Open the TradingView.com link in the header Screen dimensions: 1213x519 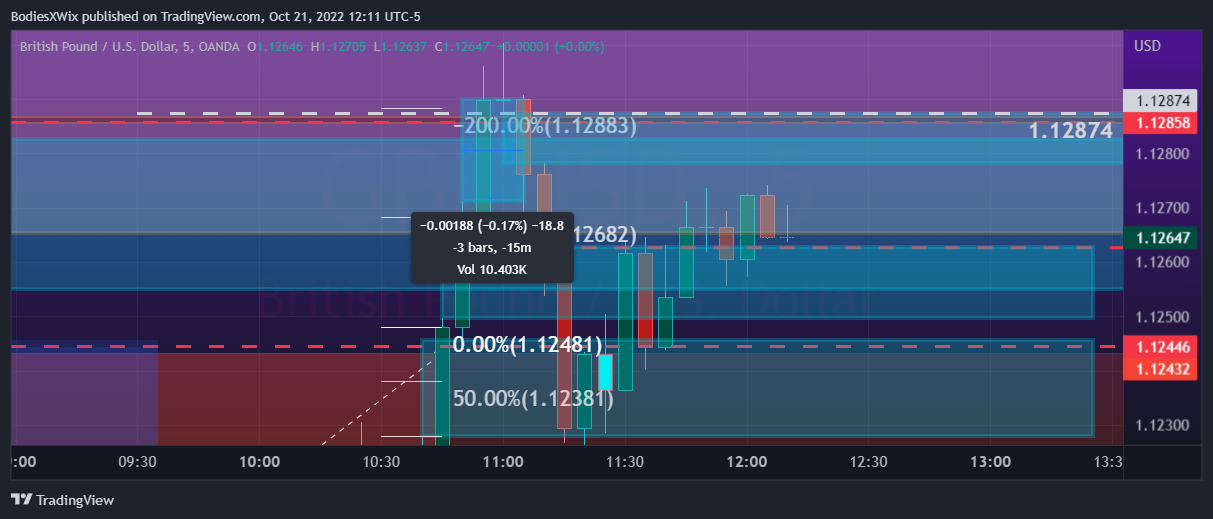coord(213,16)
